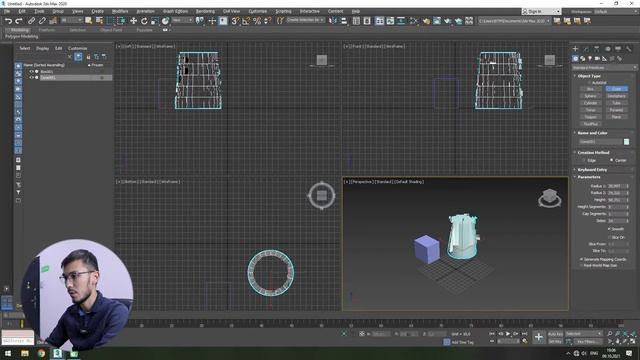Screen dimensions: 640x360
Task: Open the Utilities wrench panel icon
Action: pos(629,49)
